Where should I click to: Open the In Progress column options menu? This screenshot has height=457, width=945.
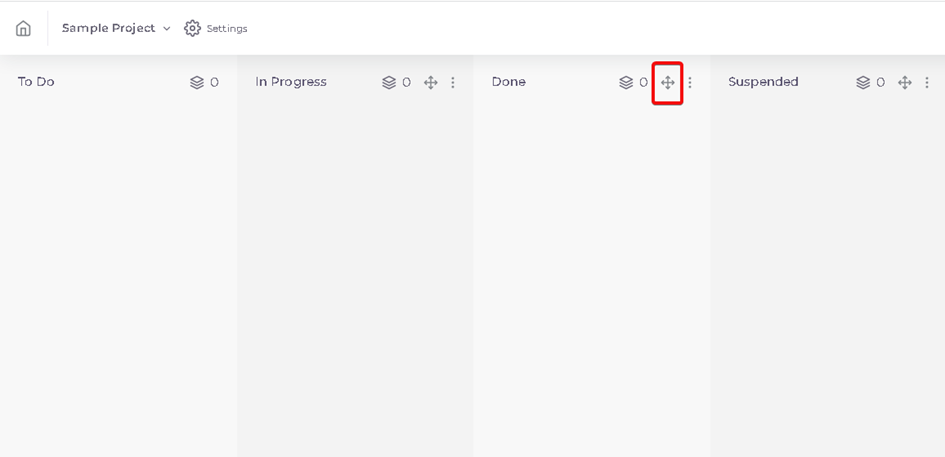(x=453, y=83)
